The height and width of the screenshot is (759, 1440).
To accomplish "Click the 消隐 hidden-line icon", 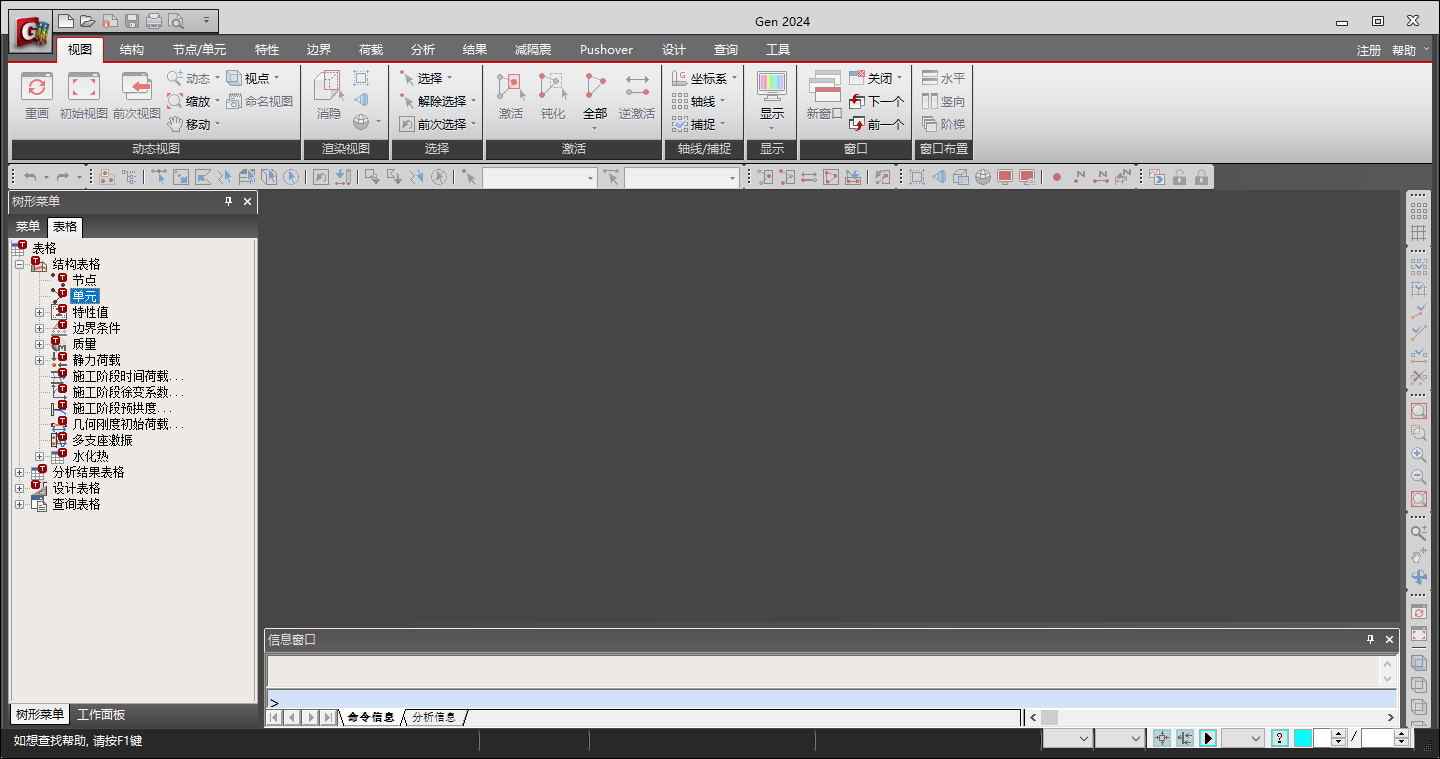I will [x=329, y=87].
